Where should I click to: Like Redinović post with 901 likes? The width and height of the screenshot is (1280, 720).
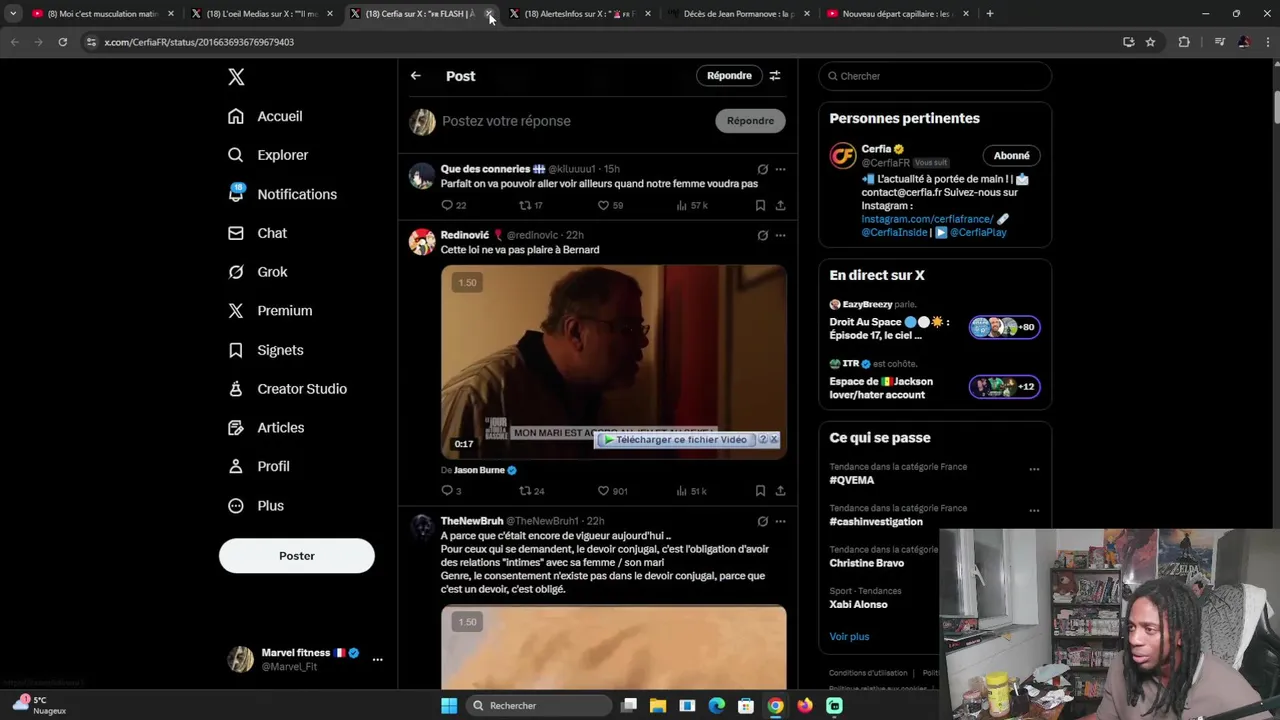pyautogui.click(x=612, y=491)
